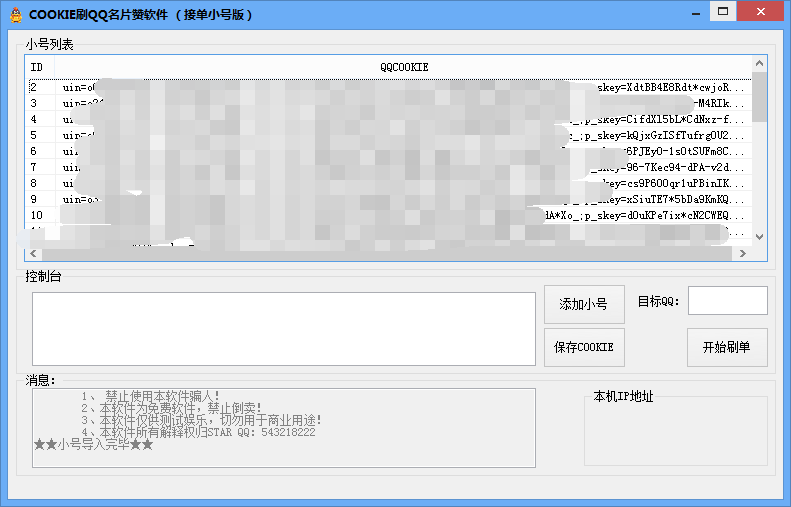Select row with ID 2
791x507 pixels.
tap(388, 87)
